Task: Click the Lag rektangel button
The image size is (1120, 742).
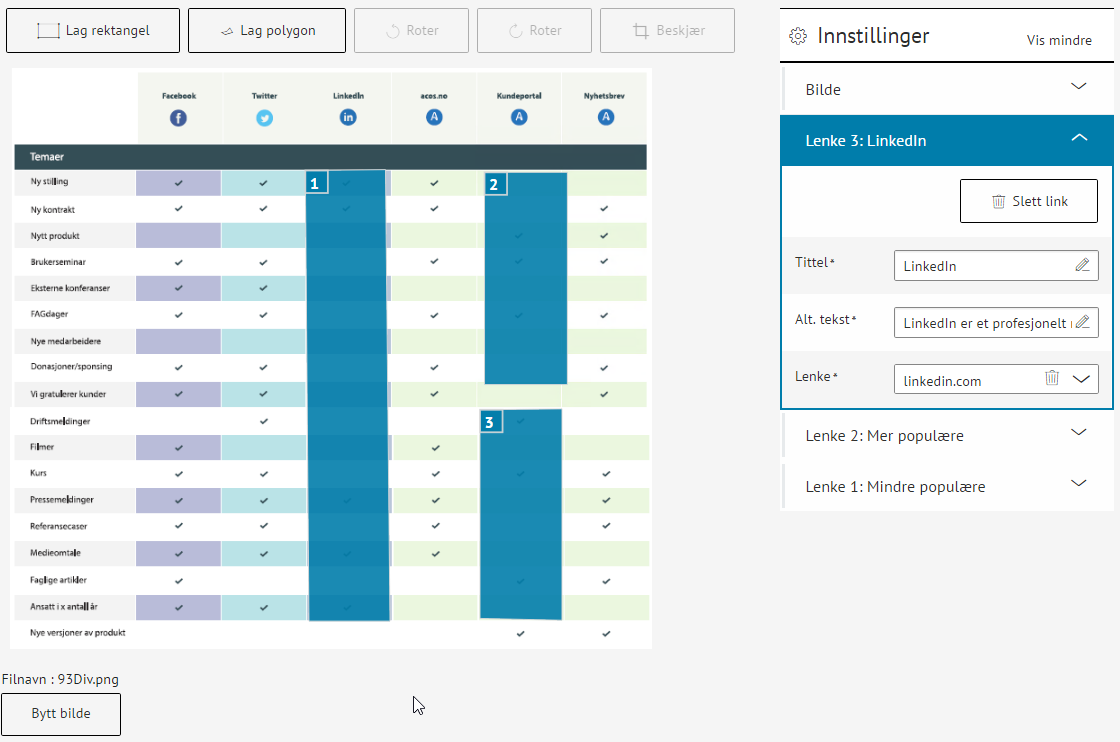Action: (x=93, y=31)
